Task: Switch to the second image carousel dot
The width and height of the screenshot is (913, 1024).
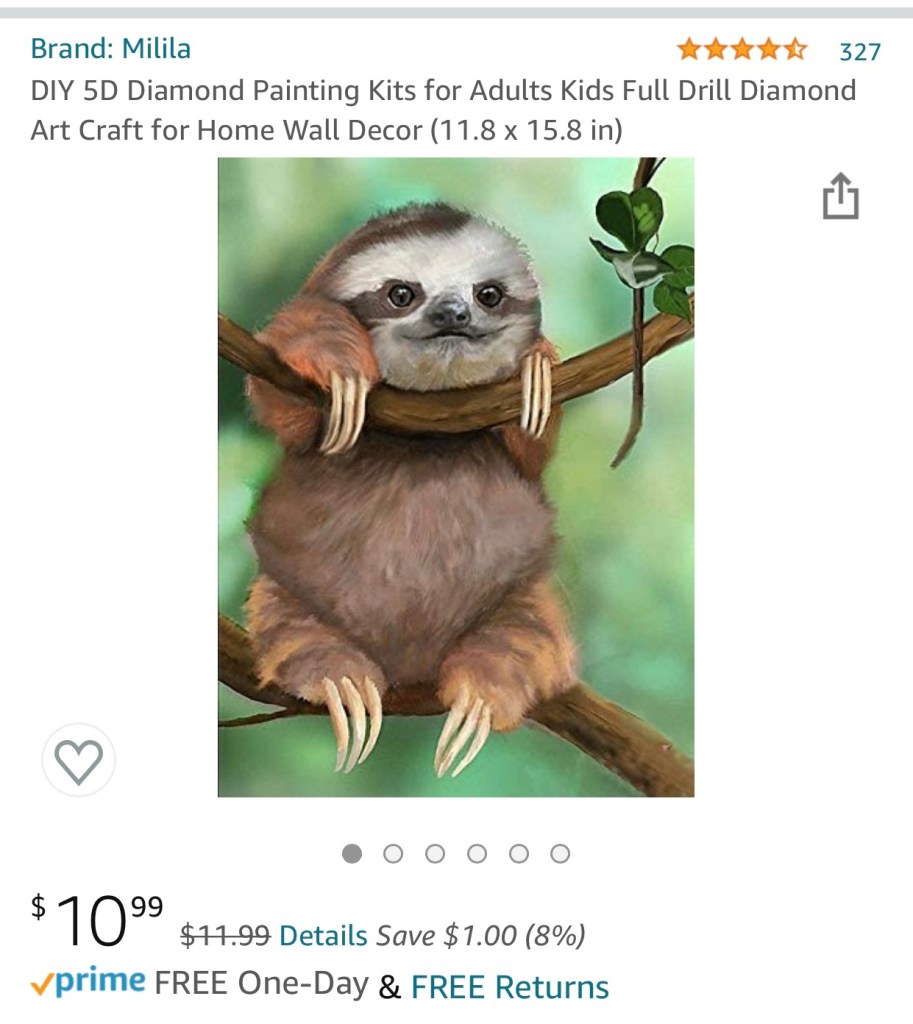Action: coord(393,853)
